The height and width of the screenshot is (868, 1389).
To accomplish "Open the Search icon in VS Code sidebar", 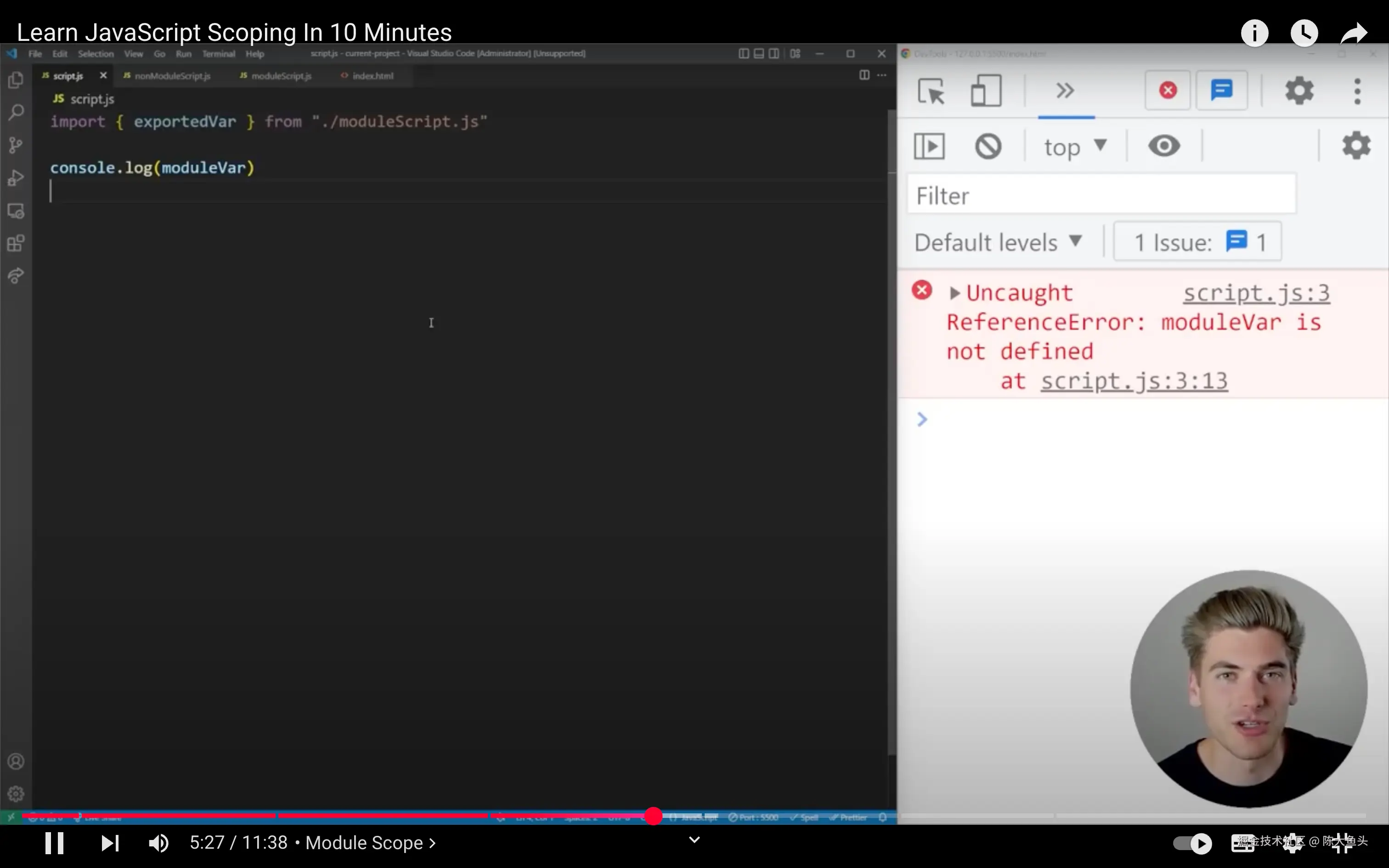I will pos(16,112).
